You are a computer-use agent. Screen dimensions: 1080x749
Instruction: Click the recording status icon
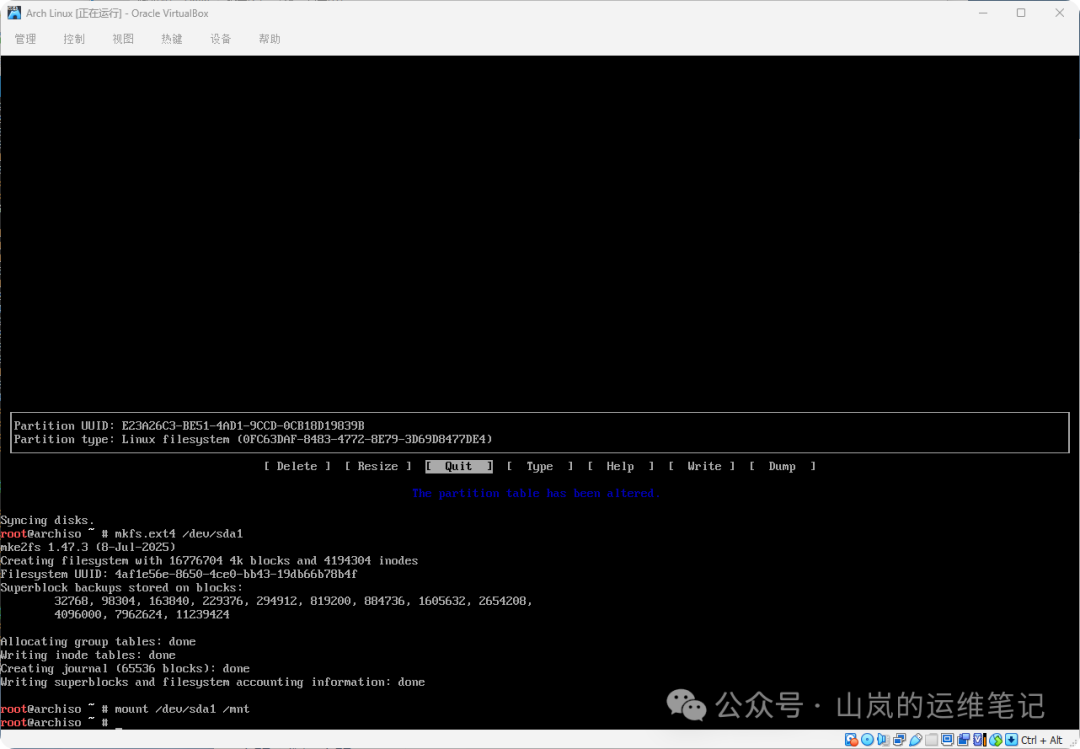tap(963, 739)
